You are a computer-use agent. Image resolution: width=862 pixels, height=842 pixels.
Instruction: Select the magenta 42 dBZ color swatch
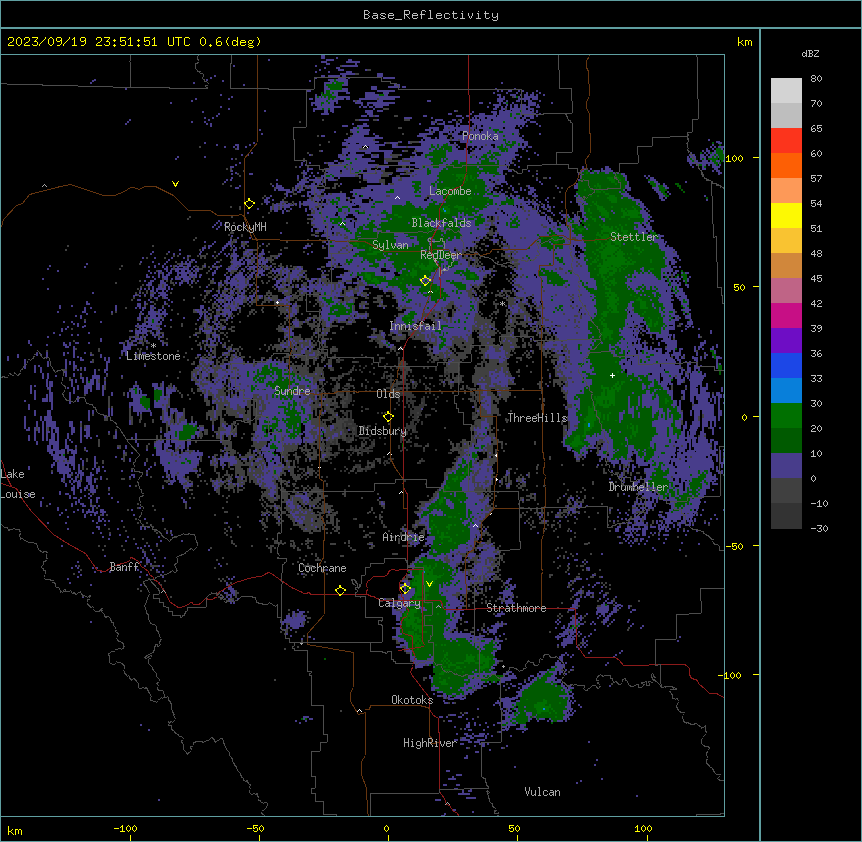[x=786, y=315]
